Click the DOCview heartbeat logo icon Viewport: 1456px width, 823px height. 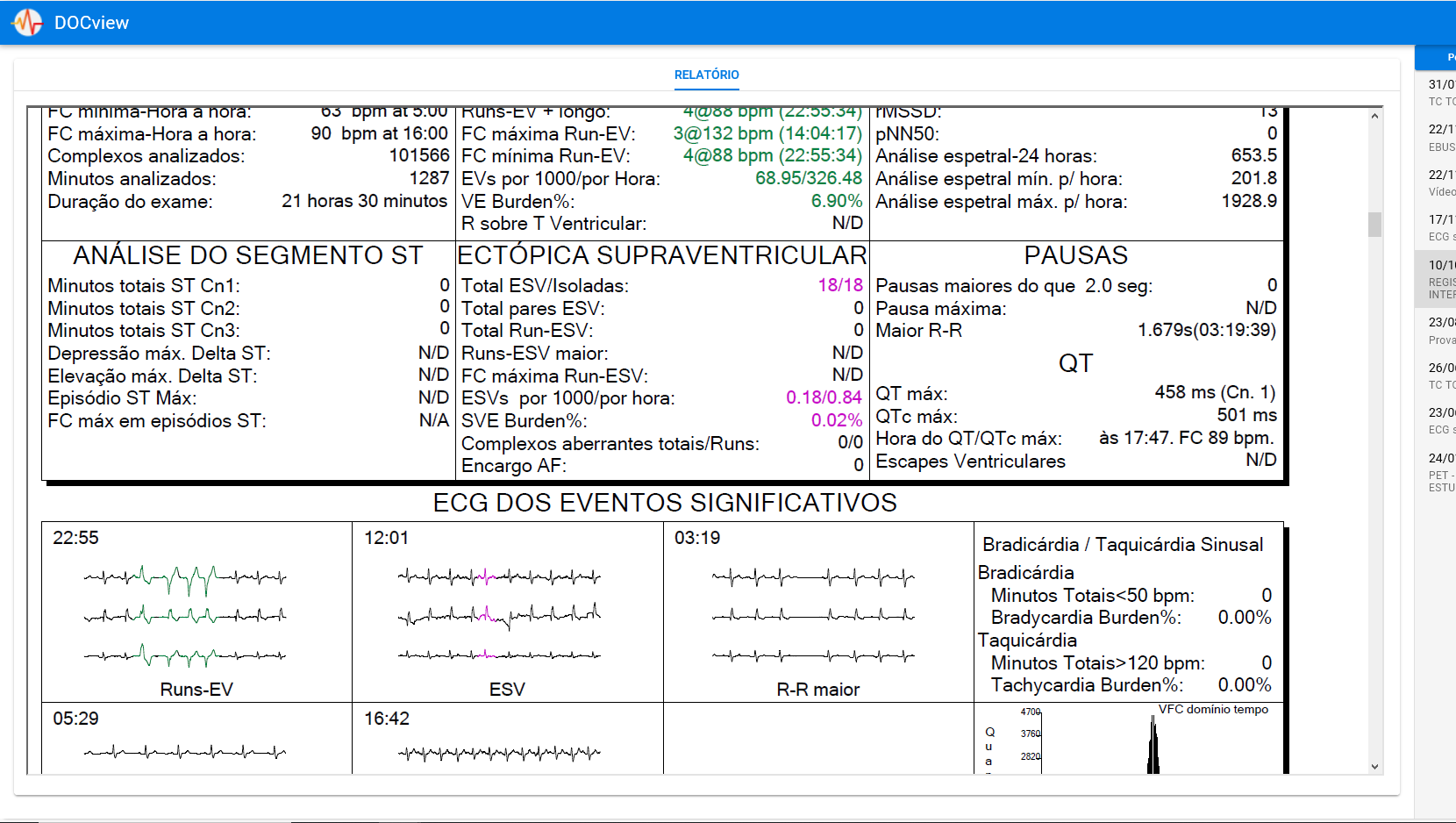(27, 23)
